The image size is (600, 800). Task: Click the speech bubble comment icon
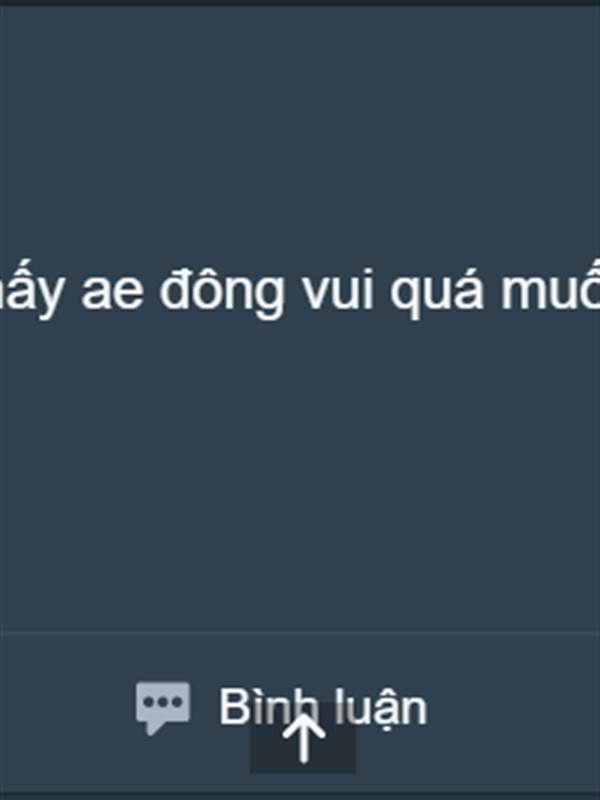(x=163, y=708)
